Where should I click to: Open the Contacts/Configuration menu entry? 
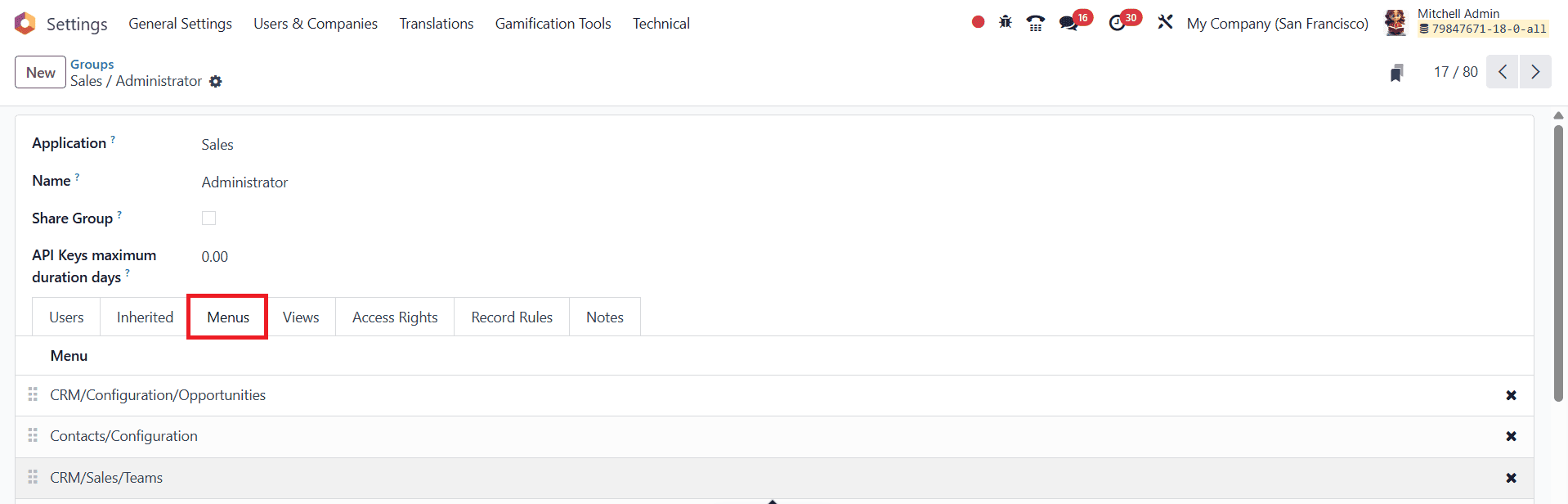point(123,436)
